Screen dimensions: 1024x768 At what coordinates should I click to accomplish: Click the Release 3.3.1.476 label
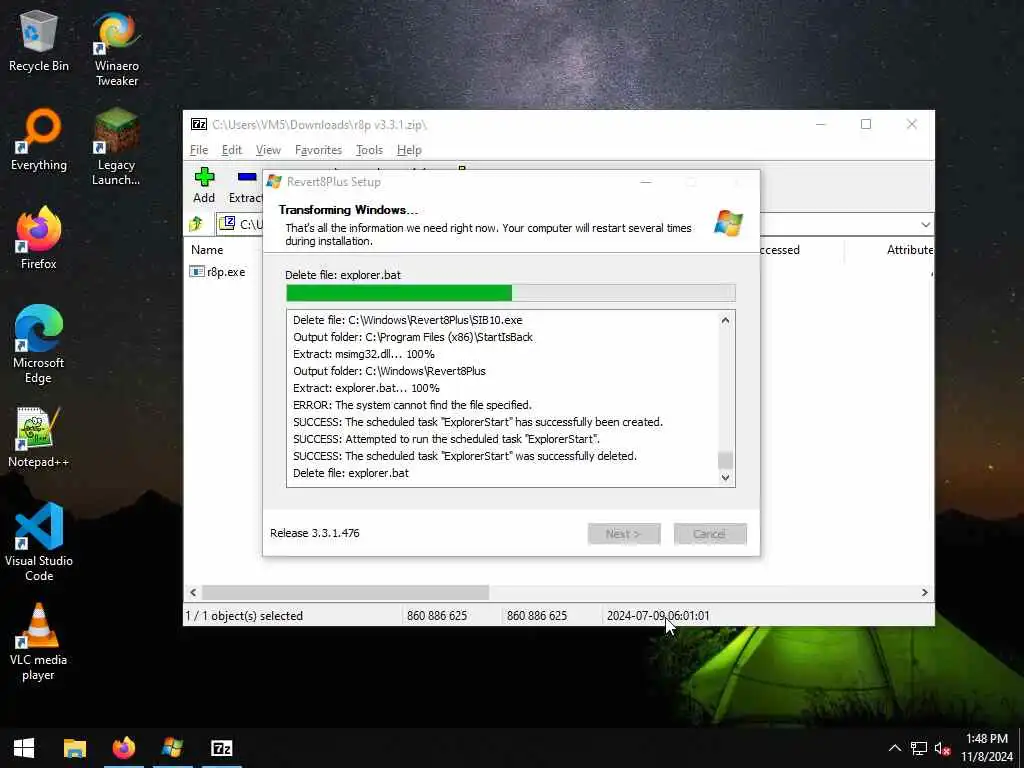[315, 533]
